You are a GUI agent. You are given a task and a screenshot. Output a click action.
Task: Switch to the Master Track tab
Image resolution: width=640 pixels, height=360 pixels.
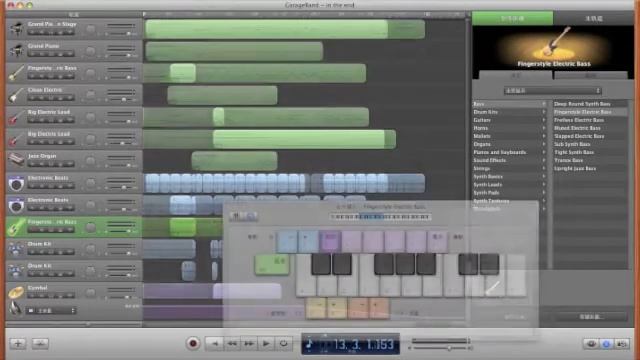pos(593,18)
